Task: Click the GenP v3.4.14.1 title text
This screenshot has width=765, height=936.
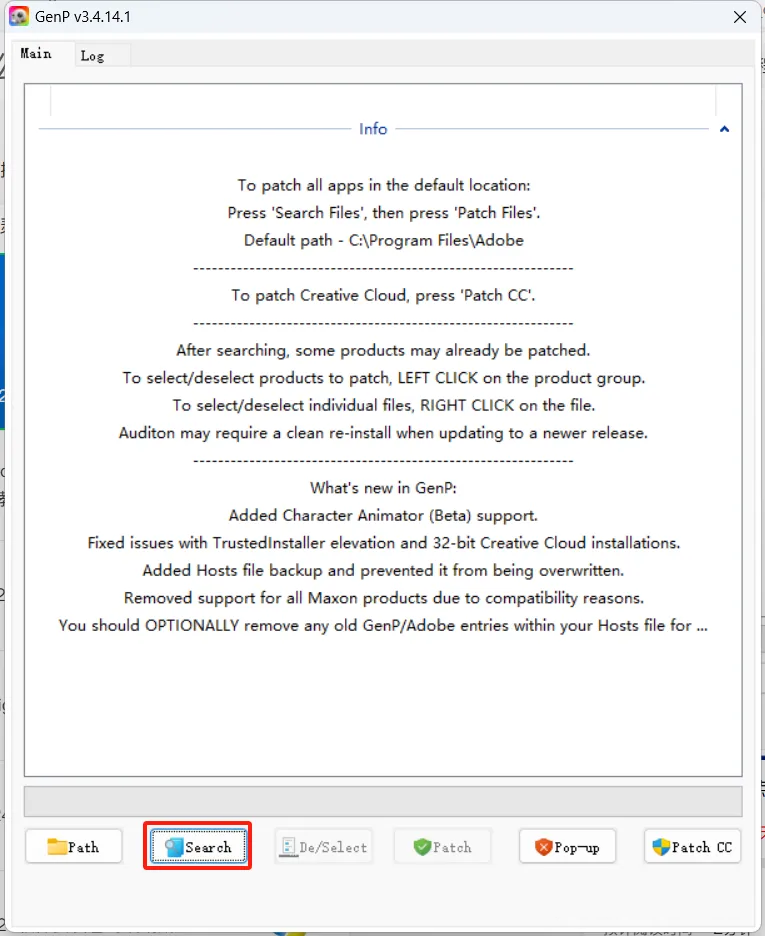Action: tap(83, 17)
